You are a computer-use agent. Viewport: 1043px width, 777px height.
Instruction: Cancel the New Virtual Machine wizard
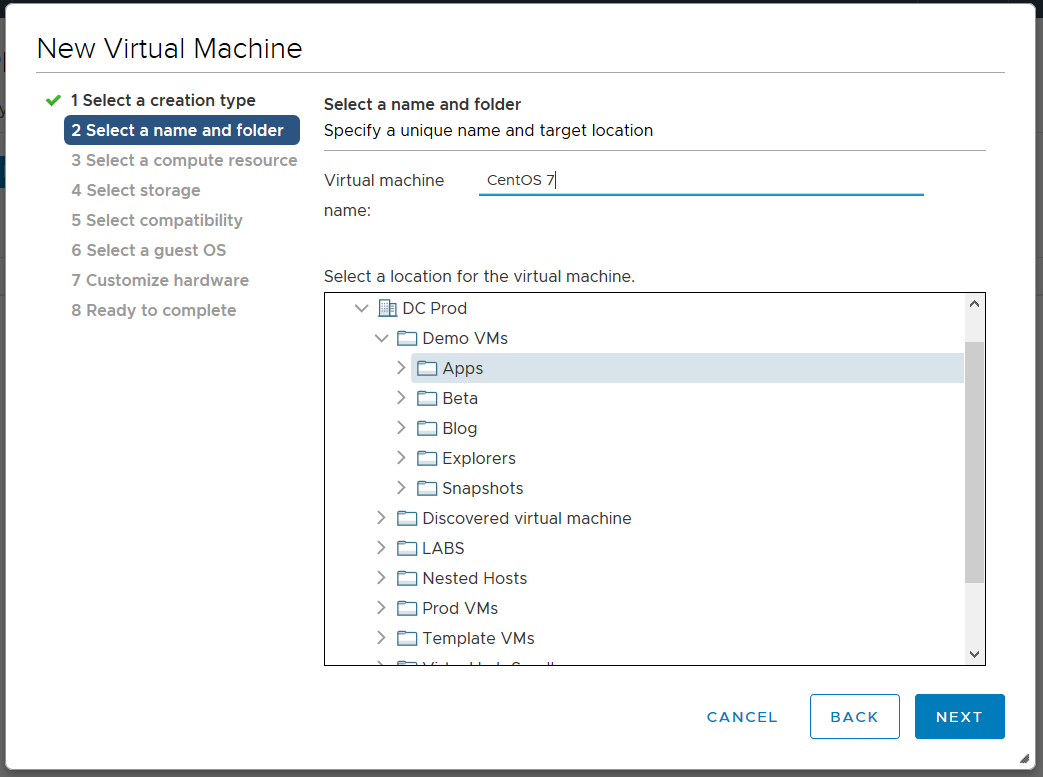coord(742,717)
